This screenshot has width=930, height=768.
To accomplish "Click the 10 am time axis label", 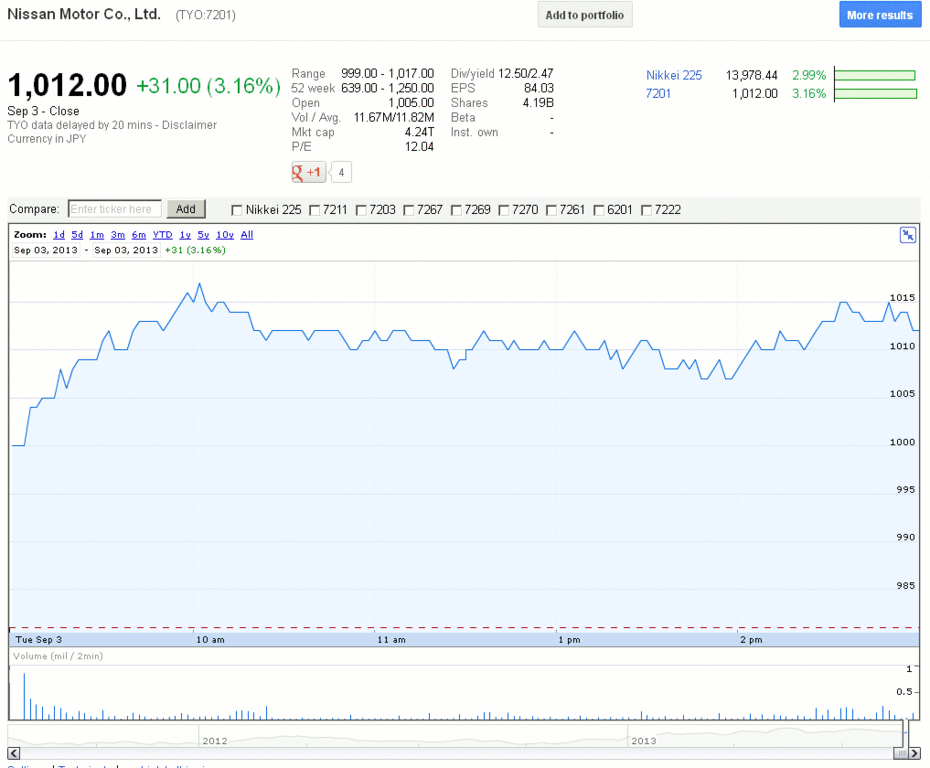I will [x=211, y=640].
